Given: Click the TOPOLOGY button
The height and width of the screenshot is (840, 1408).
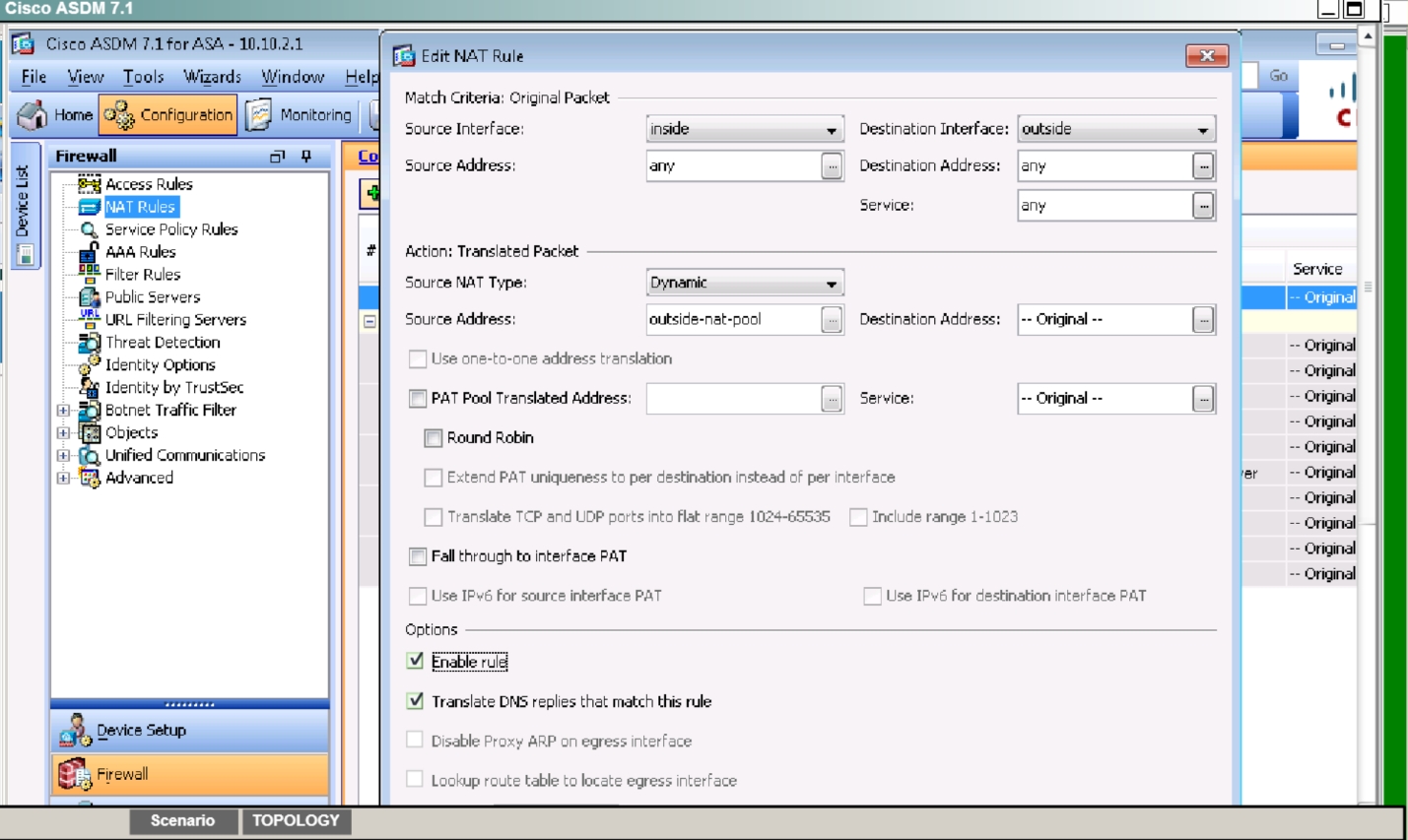Looking at the screenshot, I should [x=296, y=820].
